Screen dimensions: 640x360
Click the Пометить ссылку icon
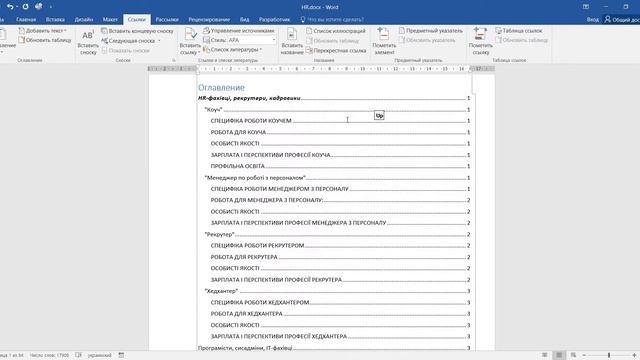tap(480, 41)
